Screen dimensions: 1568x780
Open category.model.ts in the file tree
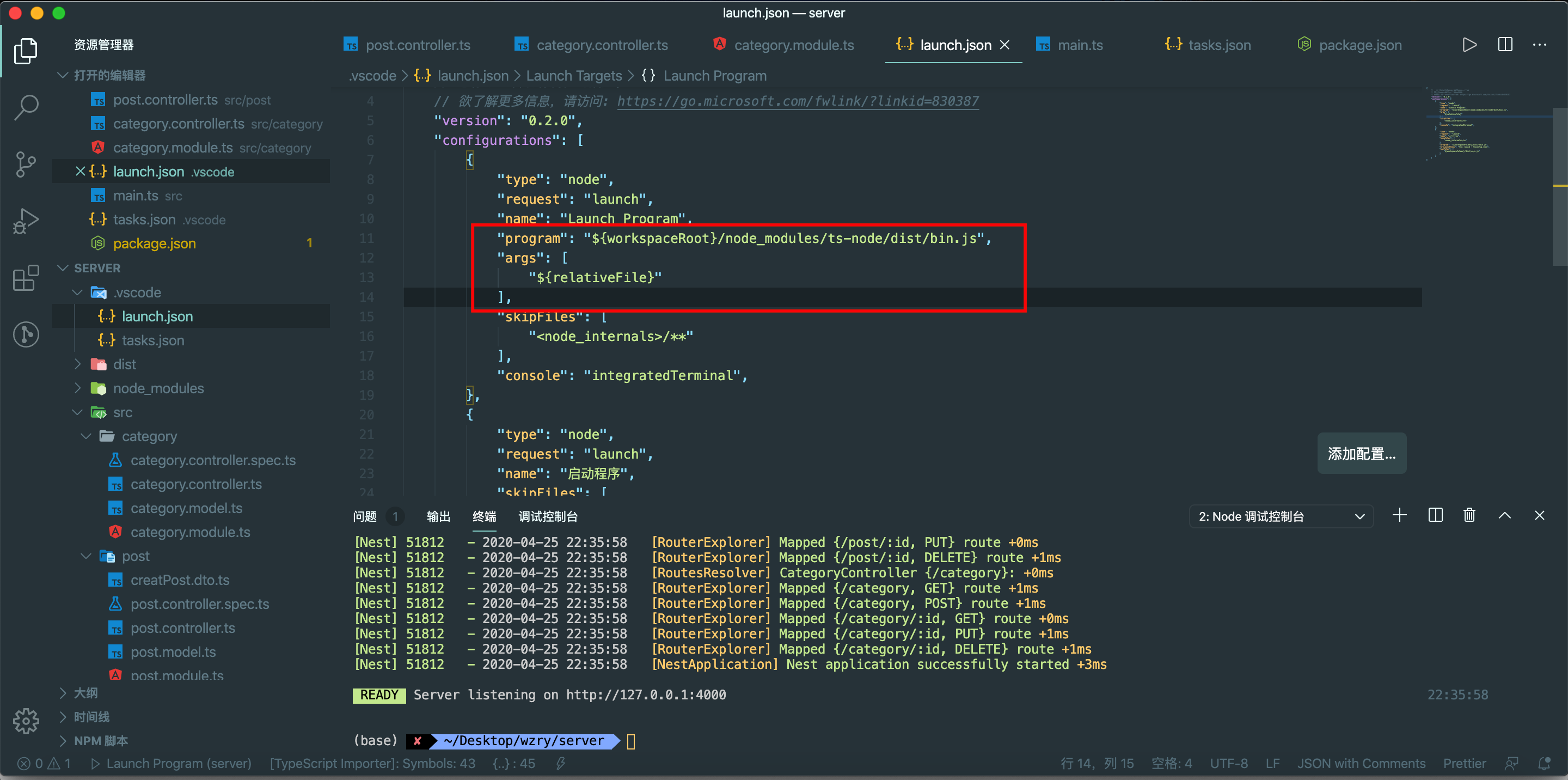[x=186, y=508]
